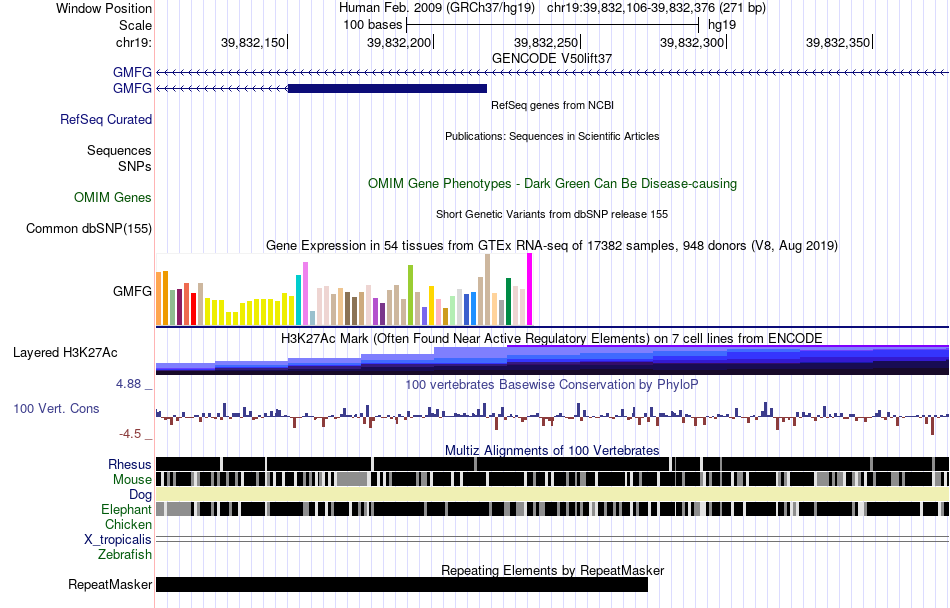This screenshot has height=608, width=950.
Task: Click the 39,832,200 ruler position
Action: click(x=399, y=42)
